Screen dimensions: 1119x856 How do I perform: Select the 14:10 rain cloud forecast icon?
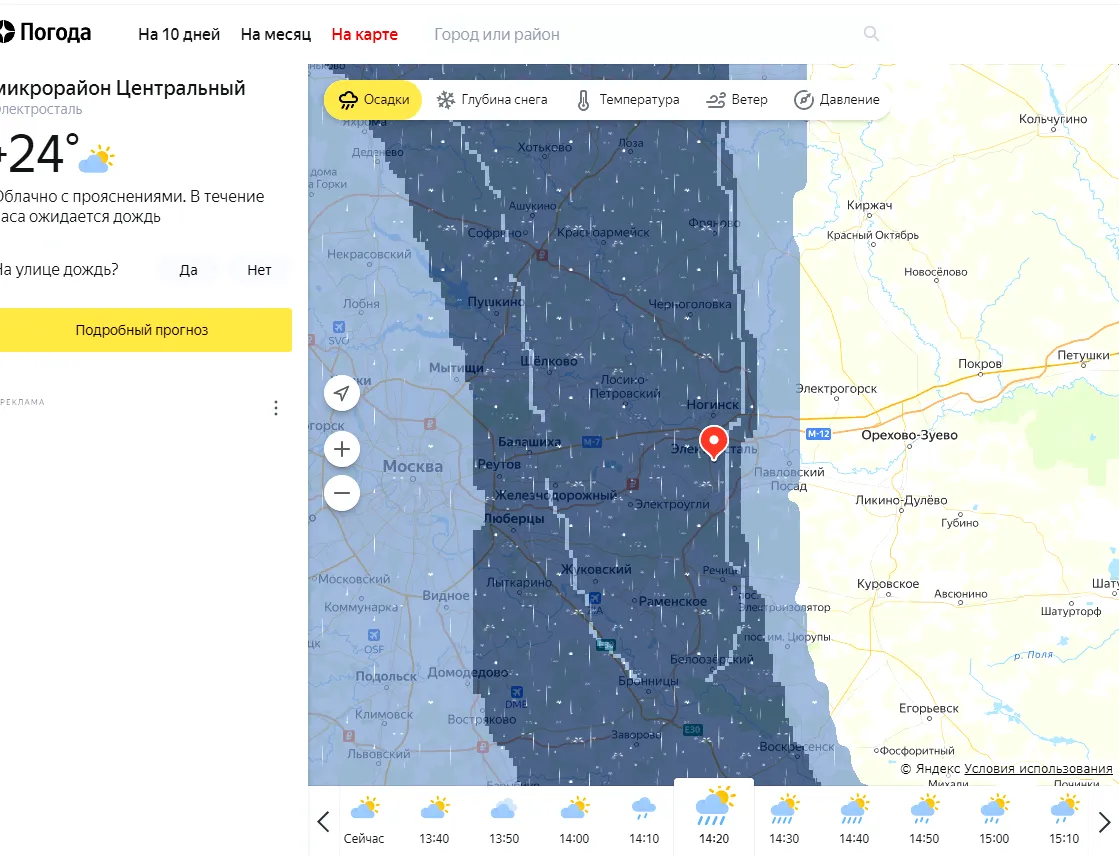point(644,807)
